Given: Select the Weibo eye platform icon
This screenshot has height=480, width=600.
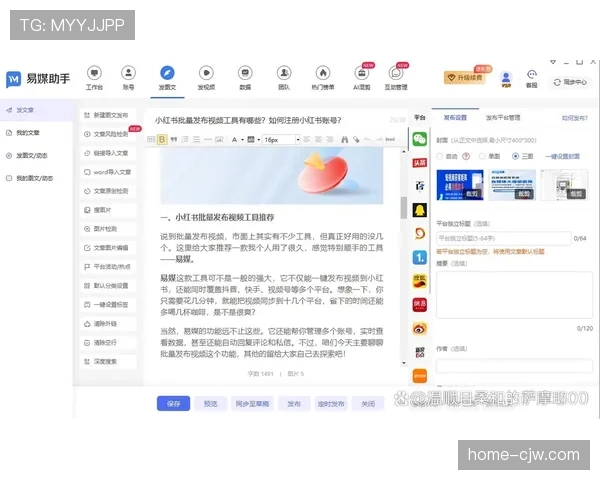Looking at the screenshot, I should [x=420, y=328].
